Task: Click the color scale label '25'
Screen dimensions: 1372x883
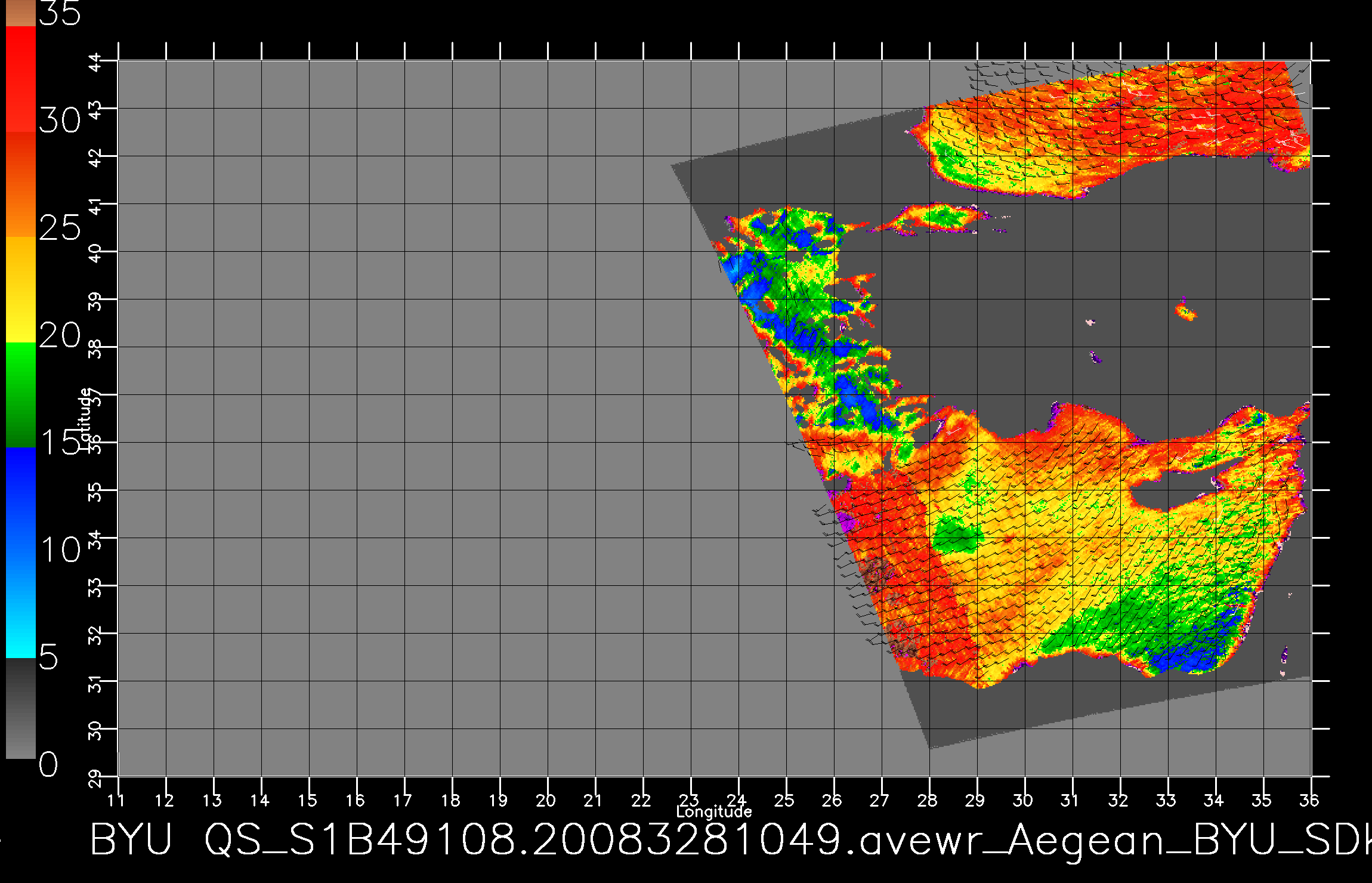Action: click(x=60, y=228)
